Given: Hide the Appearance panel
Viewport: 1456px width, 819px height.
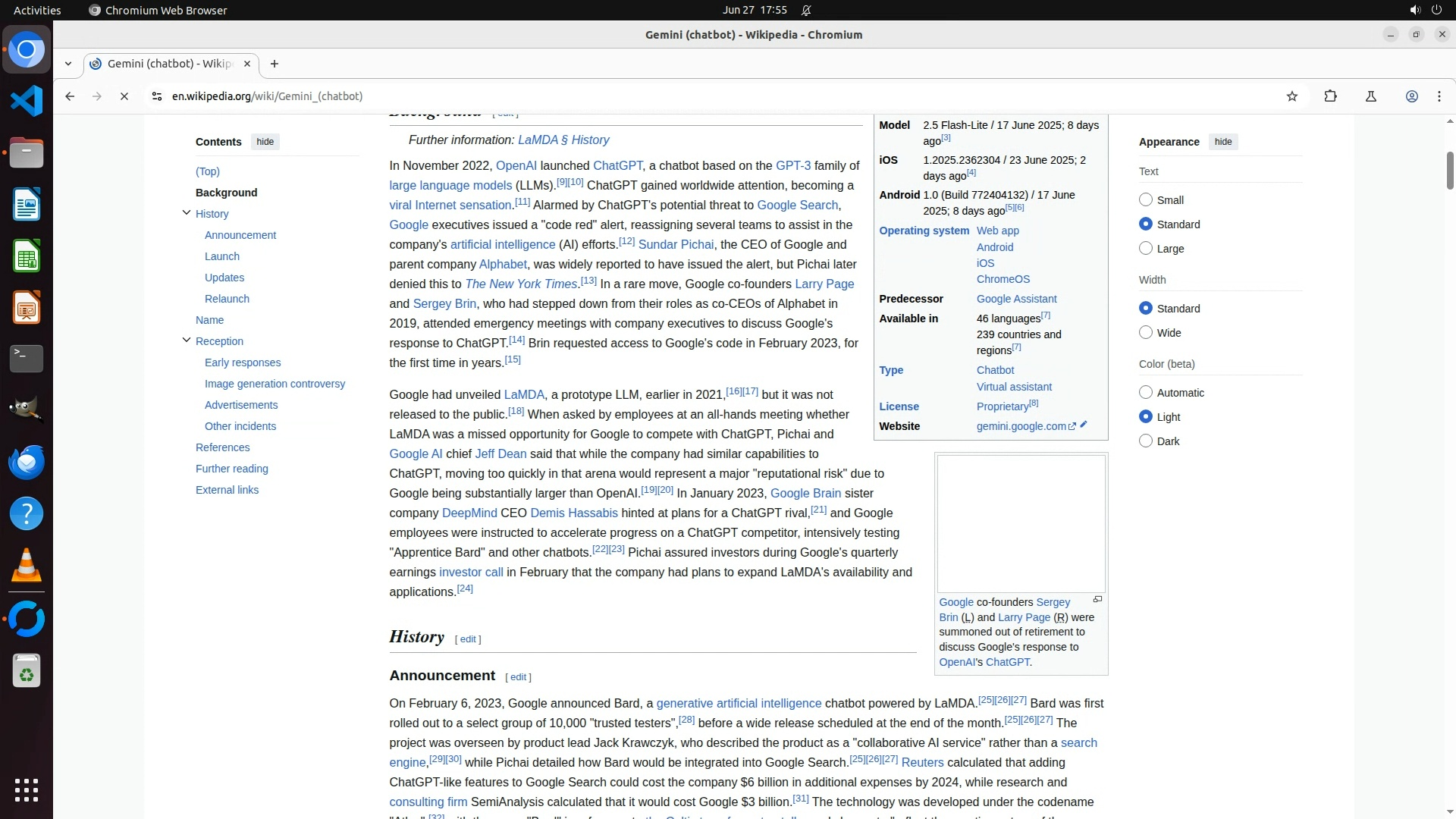Looking at the screenshot, I should click(x=1222, y=142).
